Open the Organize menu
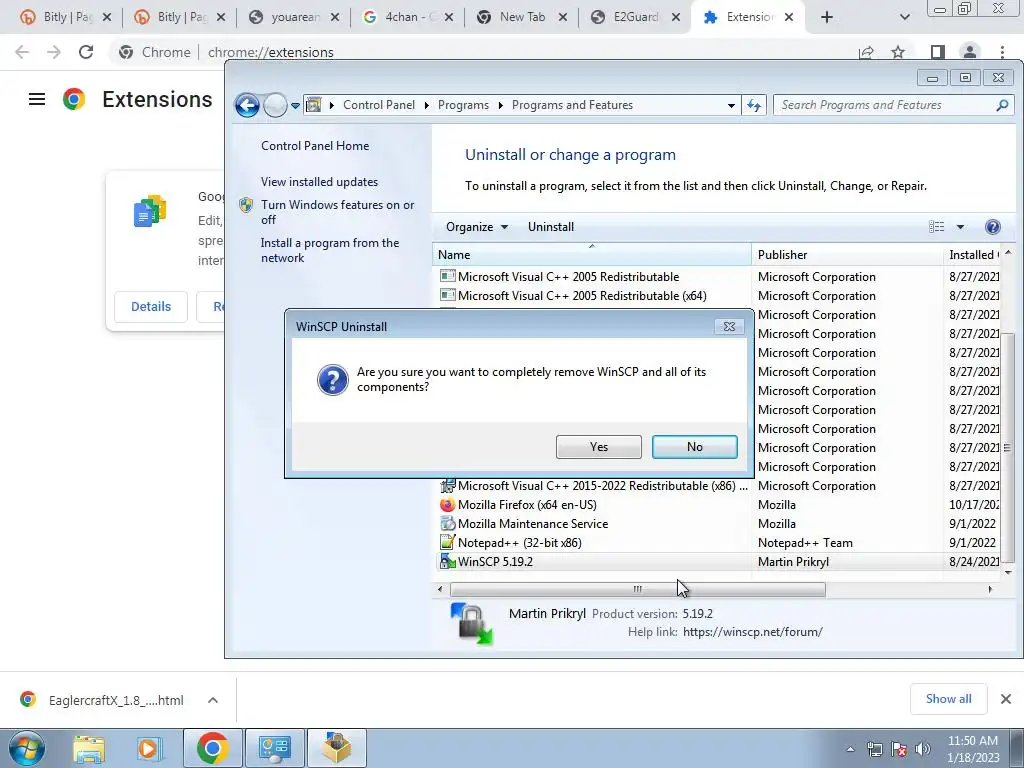This screenshot has height=768, width=1024. click(x=477, y=227)
